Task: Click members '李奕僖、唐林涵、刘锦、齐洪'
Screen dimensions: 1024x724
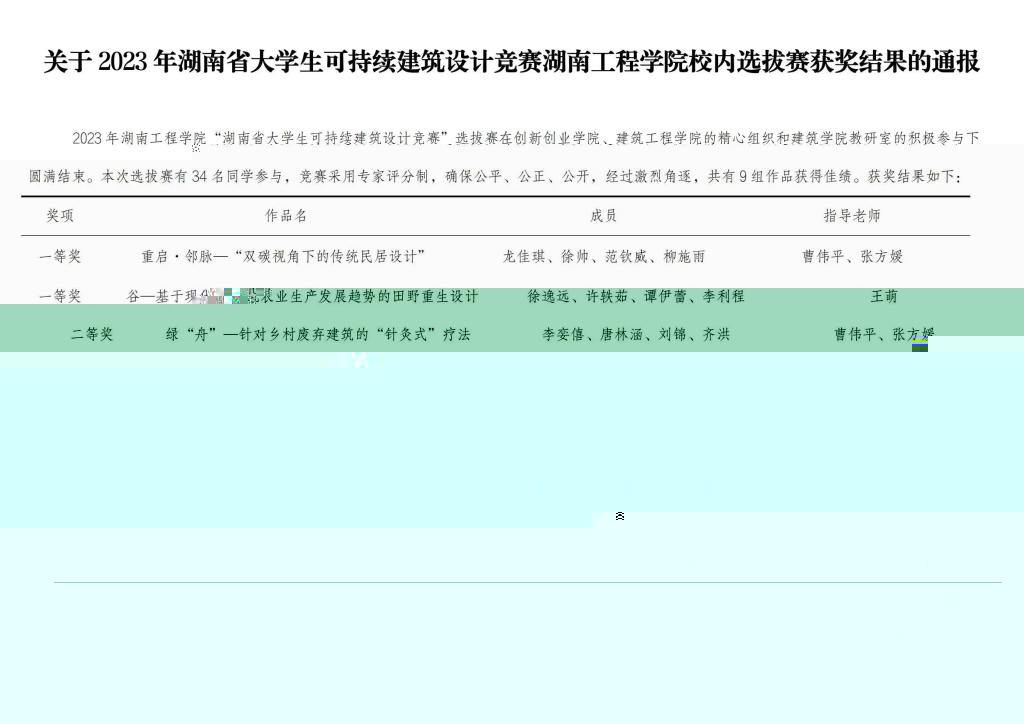Action: [x=636, y=334]
